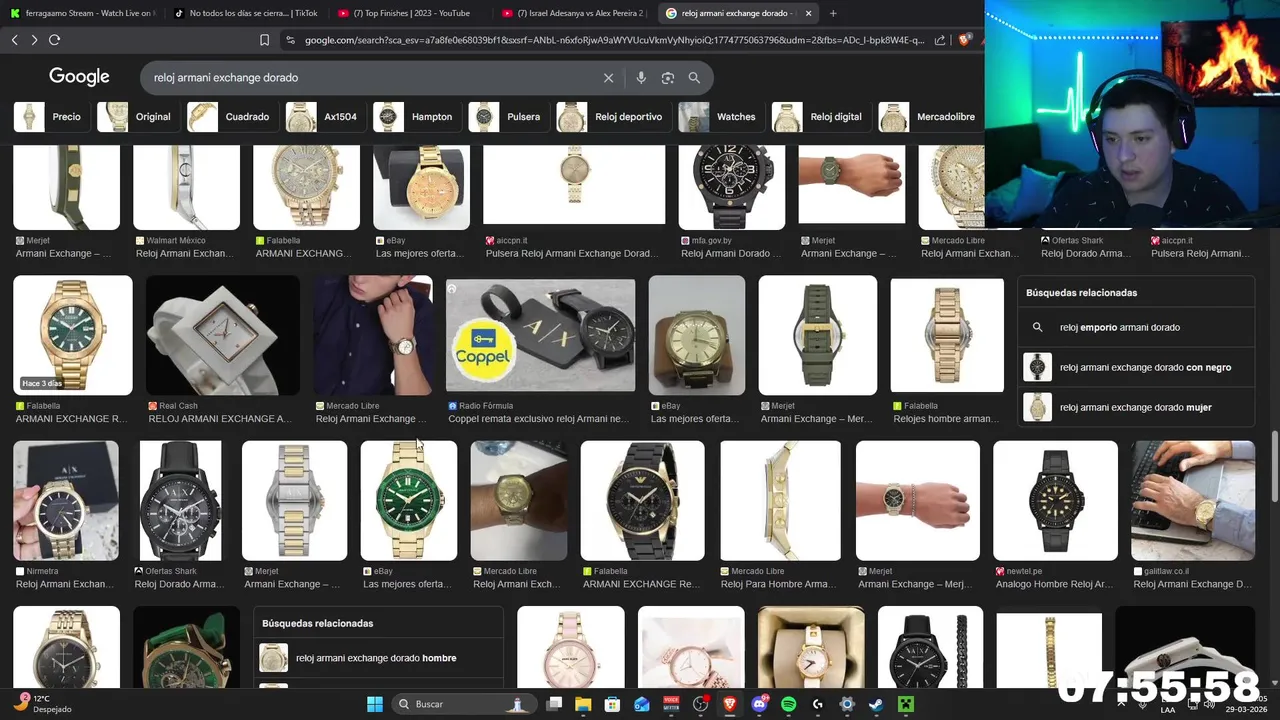Viewport: 1280px width, 720px height.
Task: Go back with the browser back arrow
Action: pos(14,40)
